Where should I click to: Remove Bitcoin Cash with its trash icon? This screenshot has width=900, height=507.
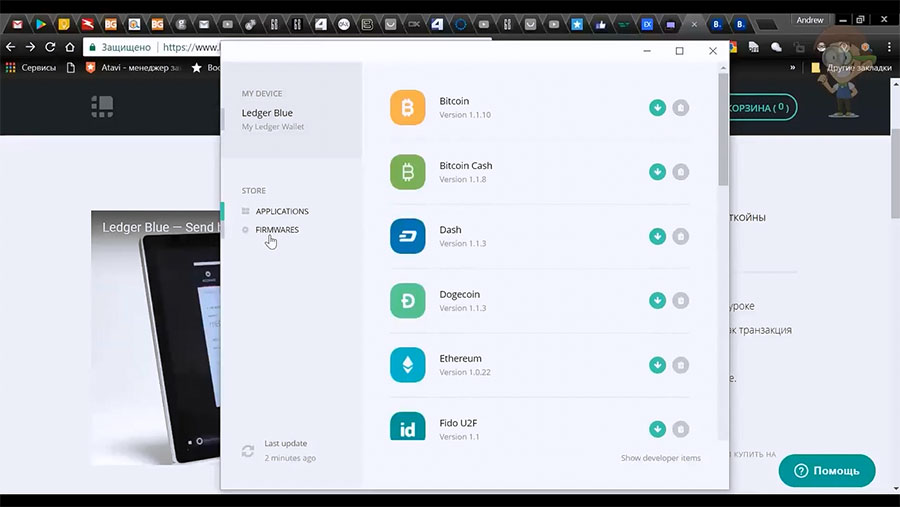coord(681,172)
